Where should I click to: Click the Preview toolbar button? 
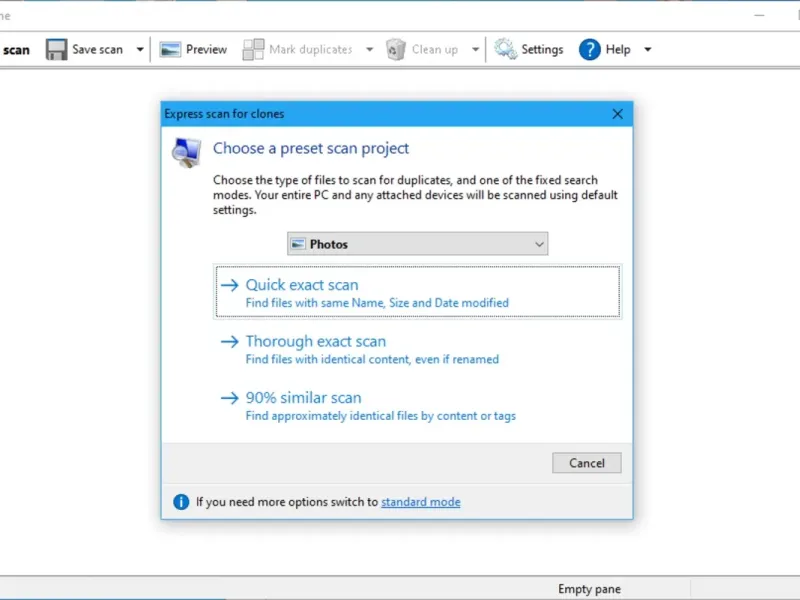(193, 49)
